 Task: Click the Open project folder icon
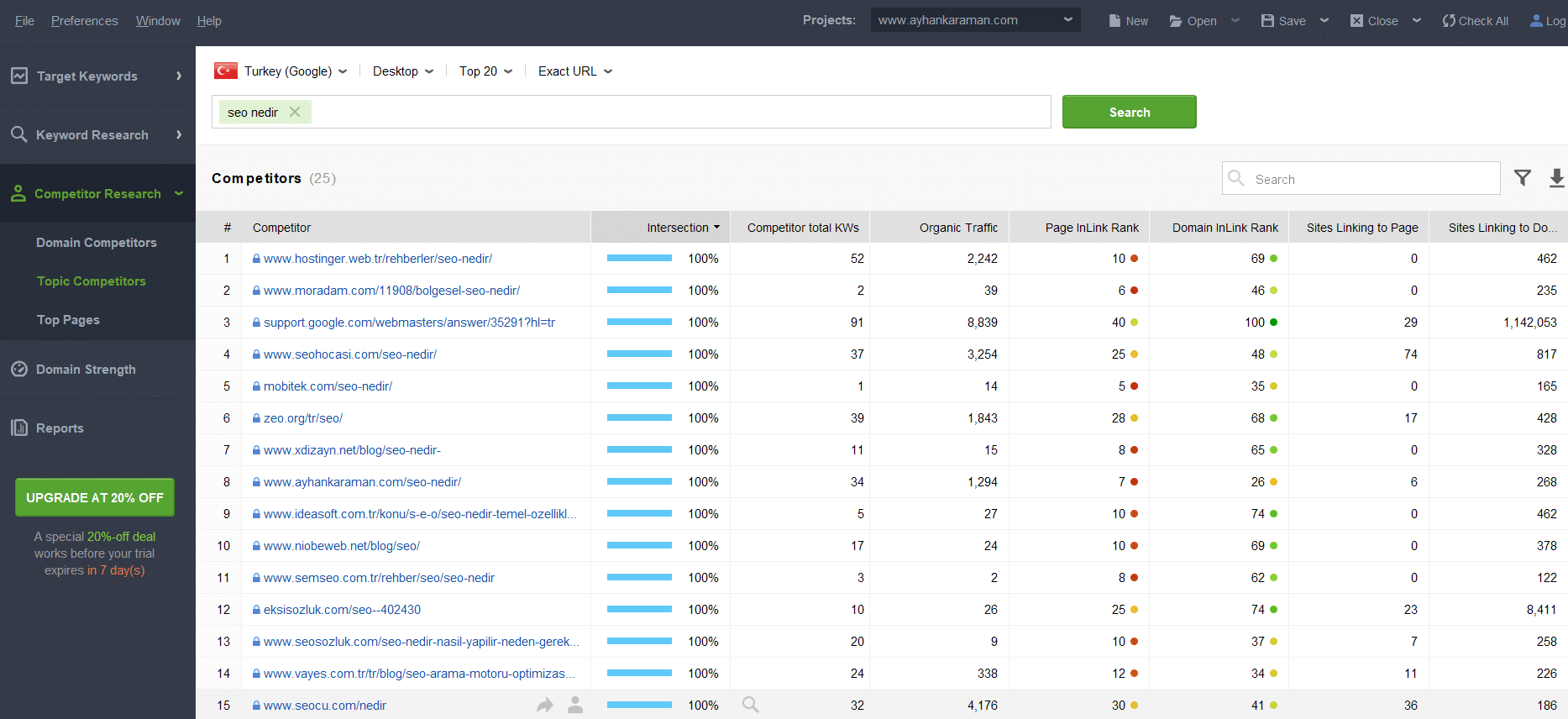[x=1176, y=21]
